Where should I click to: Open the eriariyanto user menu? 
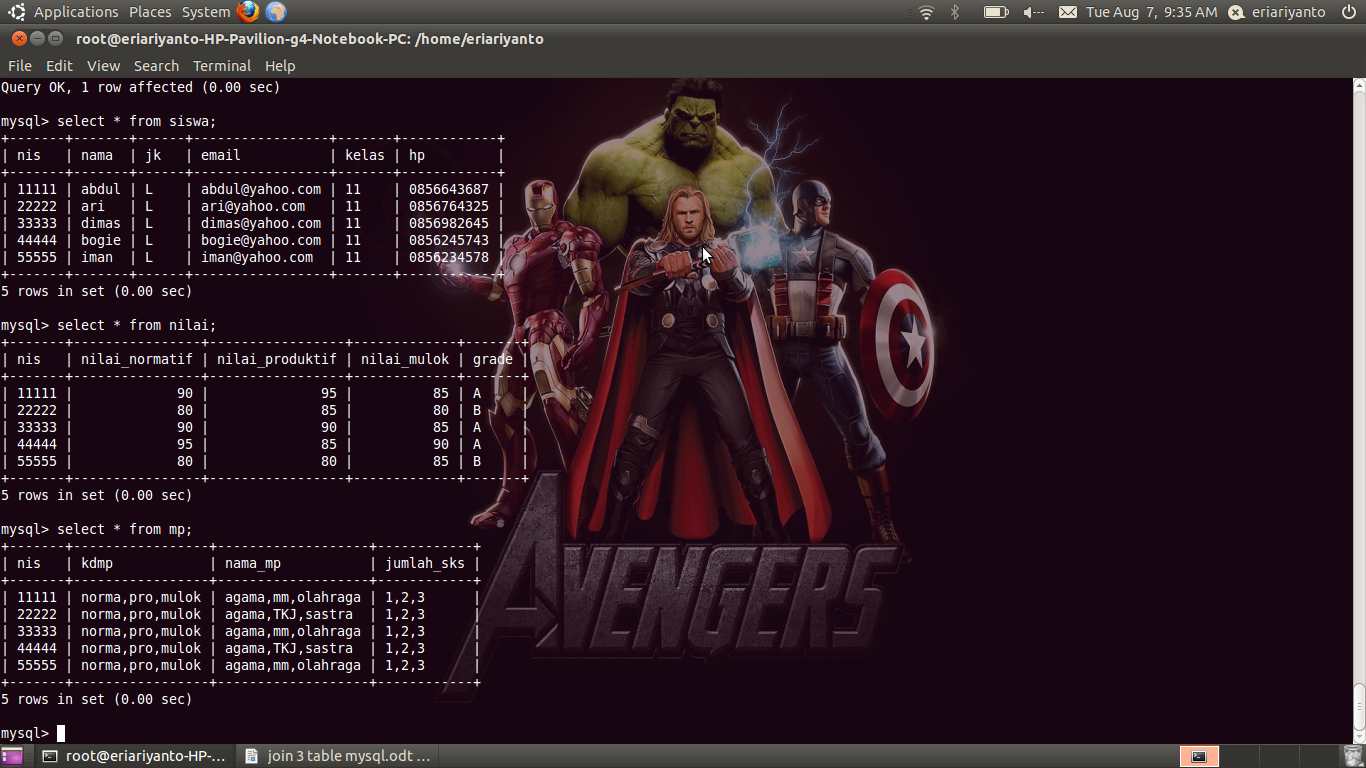click(1288, 12)
